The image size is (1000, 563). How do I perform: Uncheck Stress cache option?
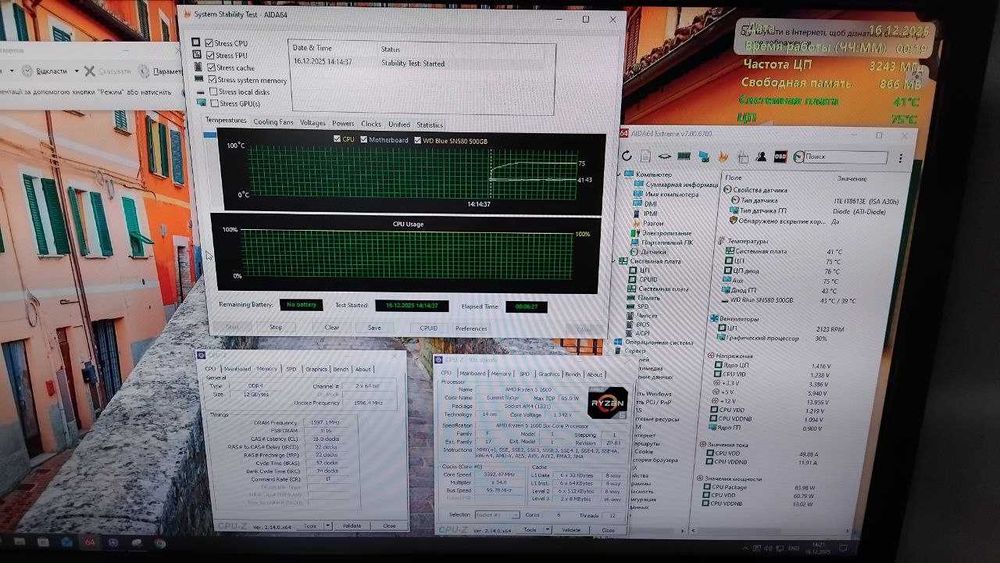click(211, 67)
